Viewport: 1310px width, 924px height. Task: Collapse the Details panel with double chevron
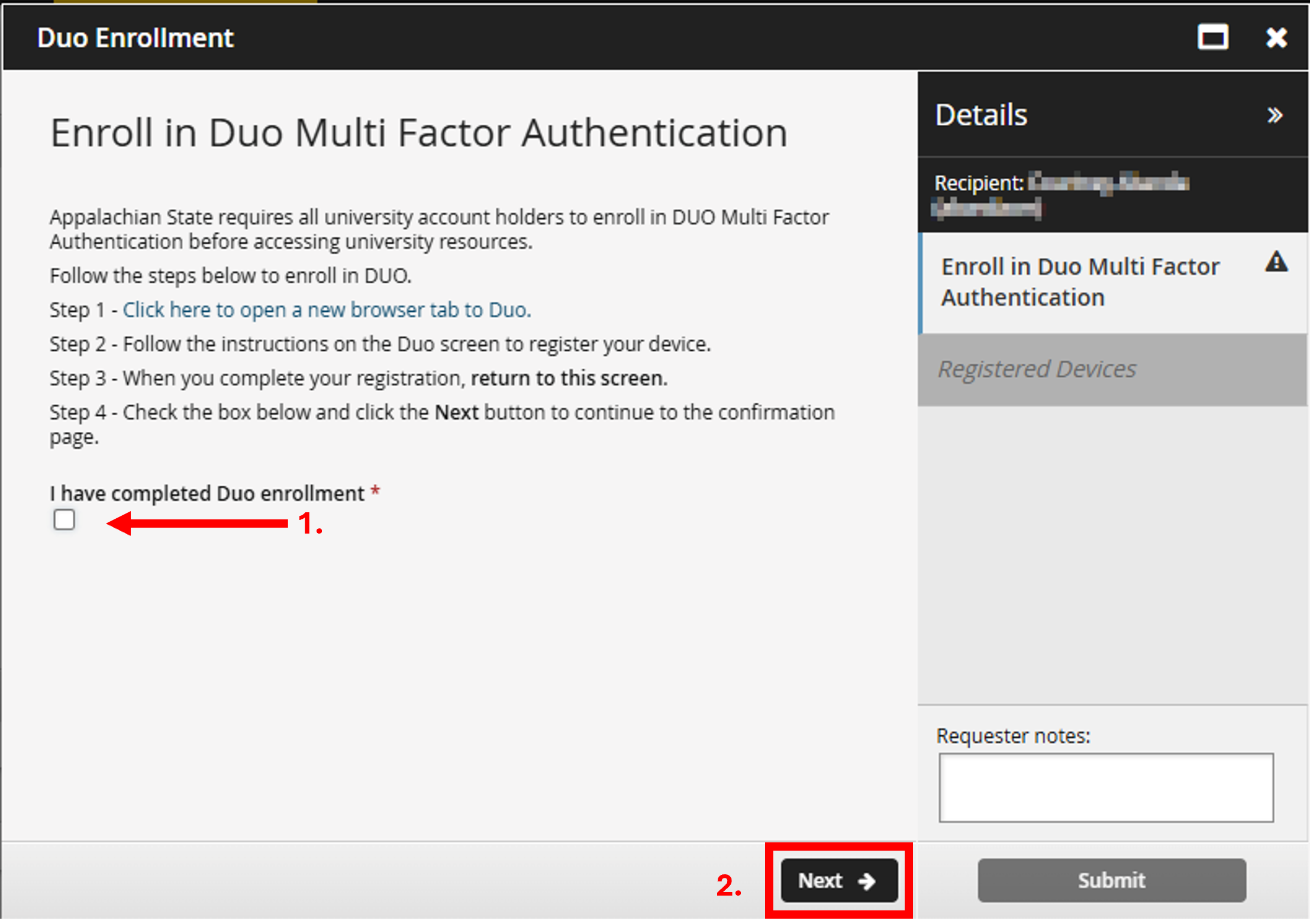pyautogui.click(x=1274, y=115)
